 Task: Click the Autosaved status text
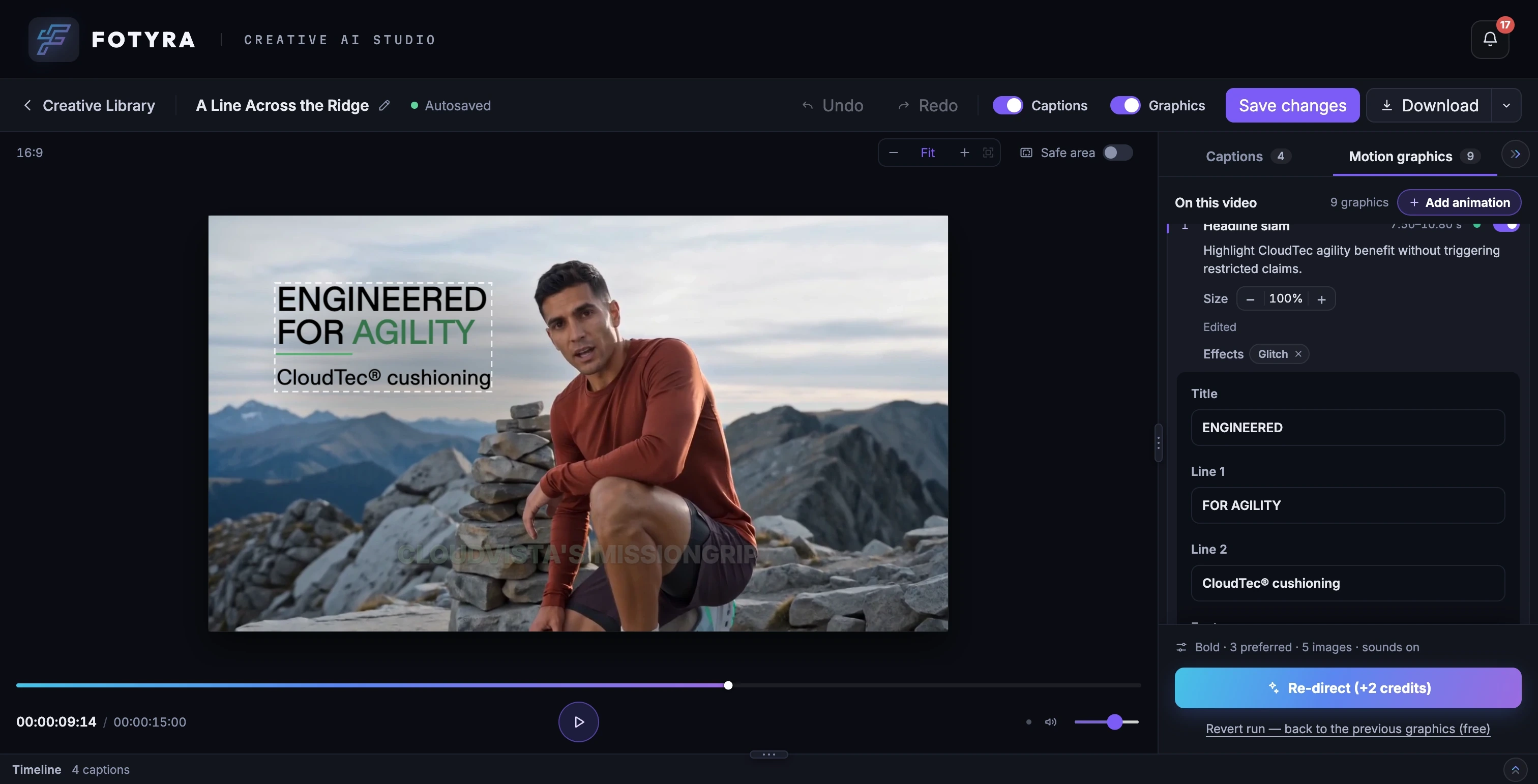click(457, 106)
